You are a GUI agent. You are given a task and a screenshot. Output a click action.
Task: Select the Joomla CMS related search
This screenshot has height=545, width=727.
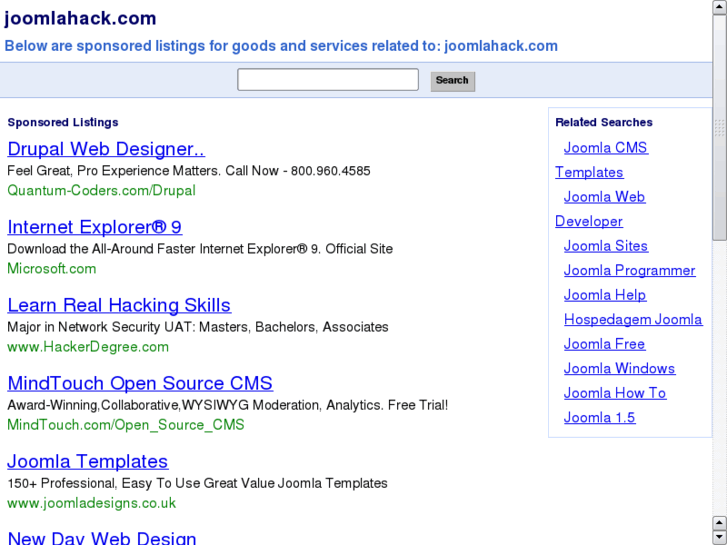606,147
